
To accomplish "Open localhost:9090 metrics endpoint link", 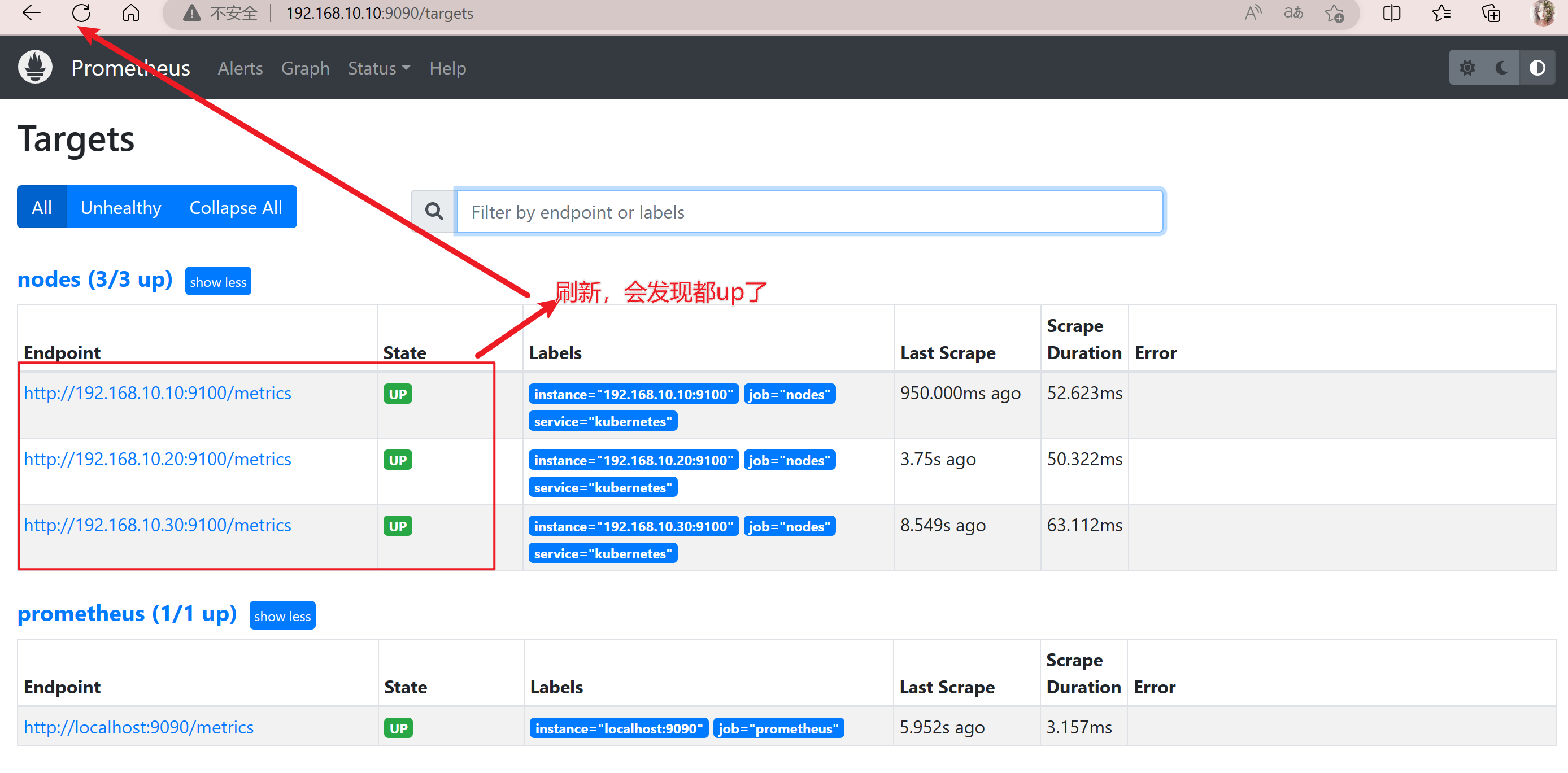I will coord(139,727).
